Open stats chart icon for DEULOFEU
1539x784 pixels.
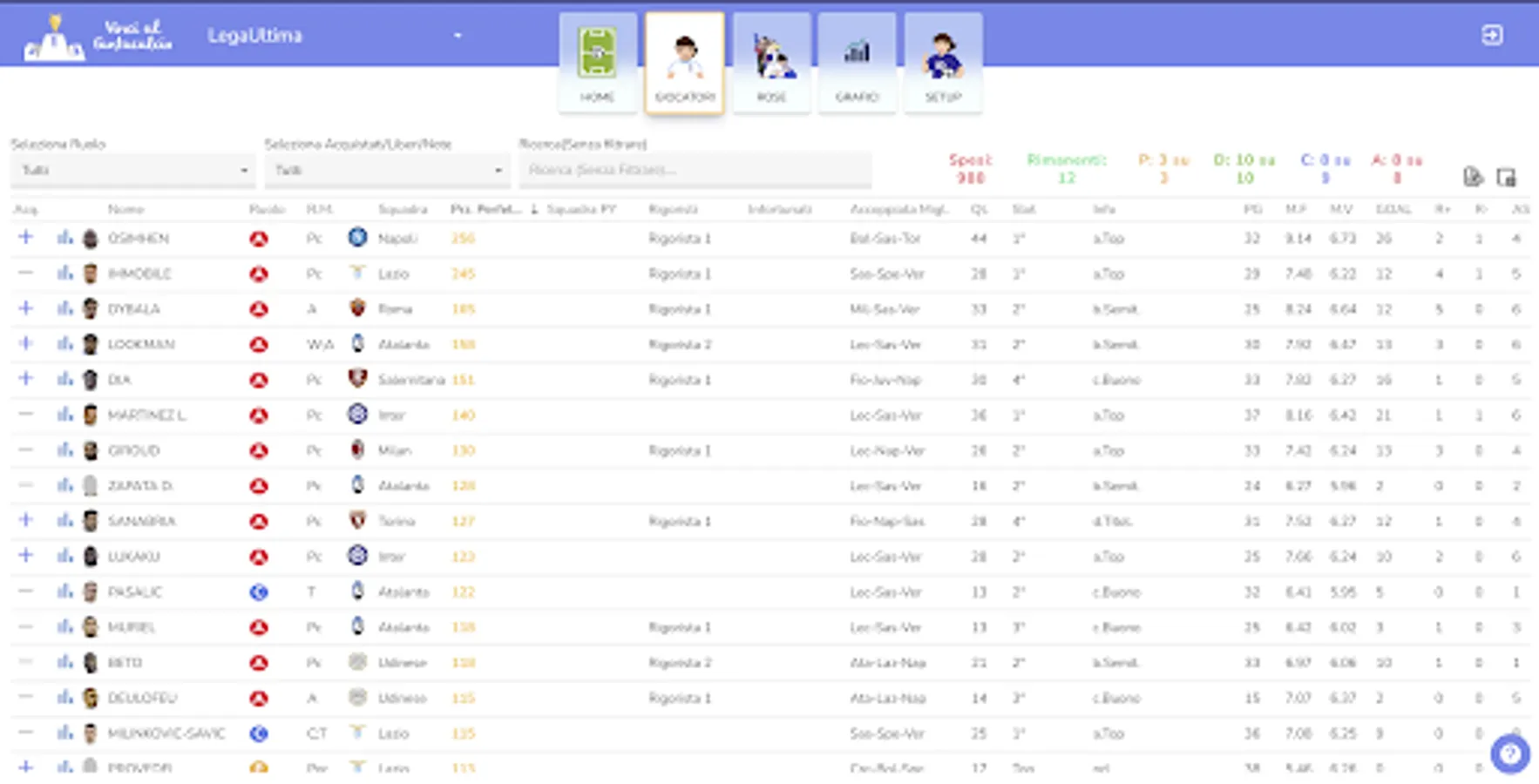(x=65, y=698)
